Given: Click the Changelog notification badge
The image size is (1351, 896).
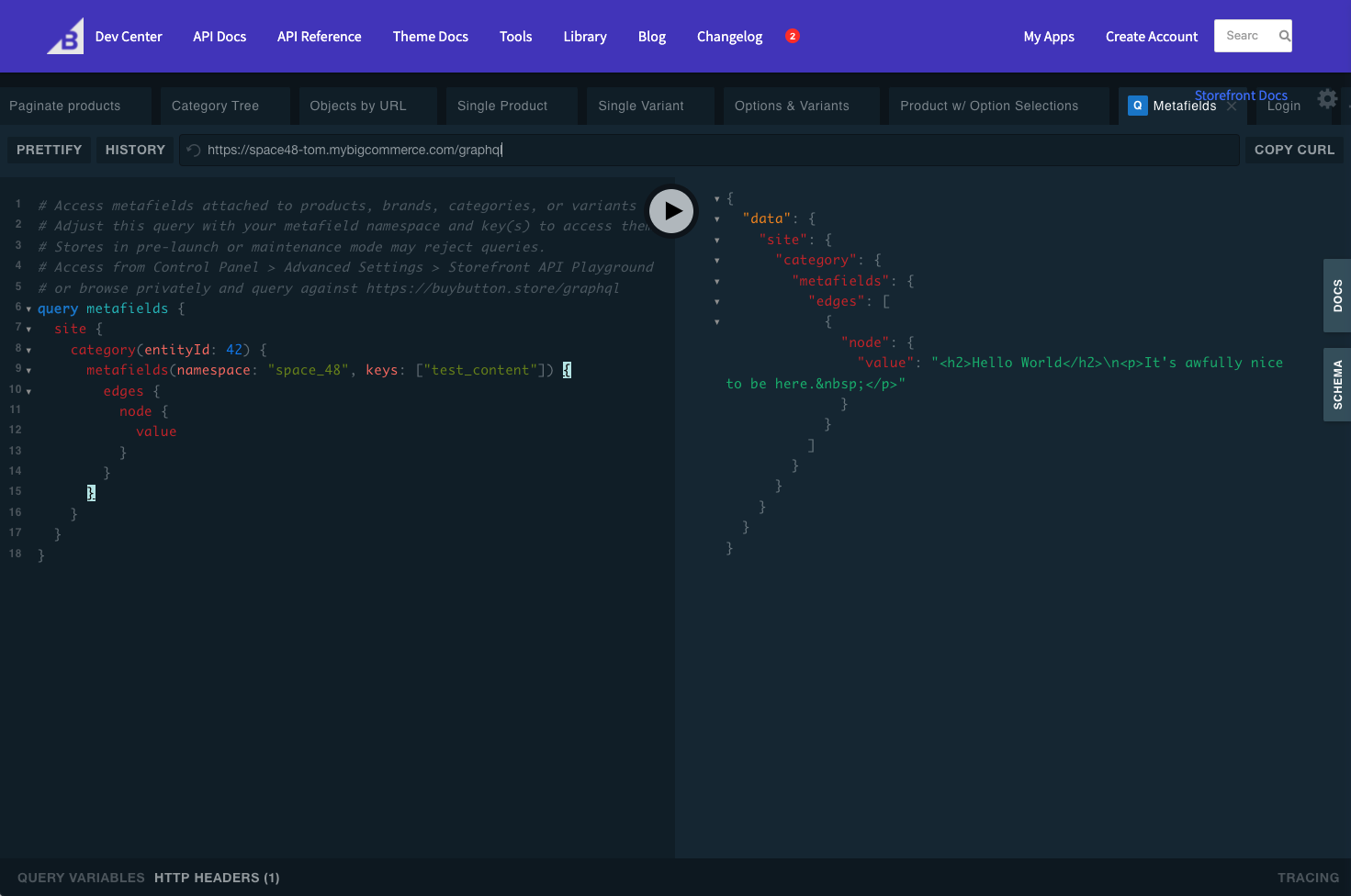Looking at the screenshot, I should point(793,36).
